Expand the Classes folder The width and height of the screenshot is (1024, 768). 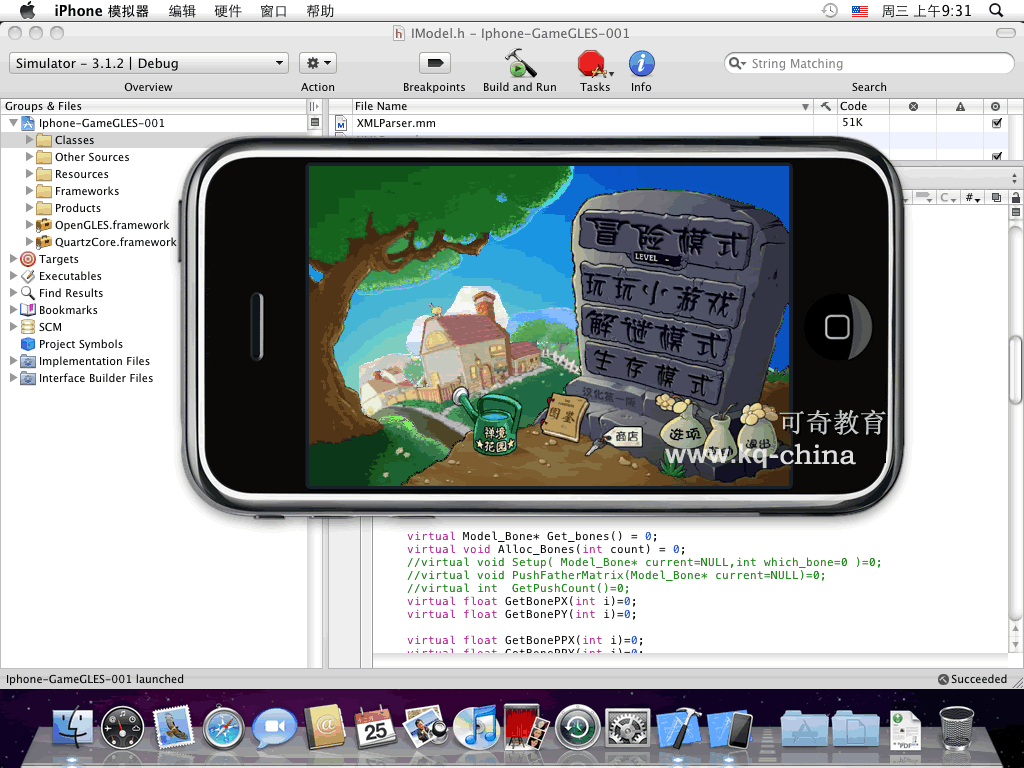click(x=30, y=140)
